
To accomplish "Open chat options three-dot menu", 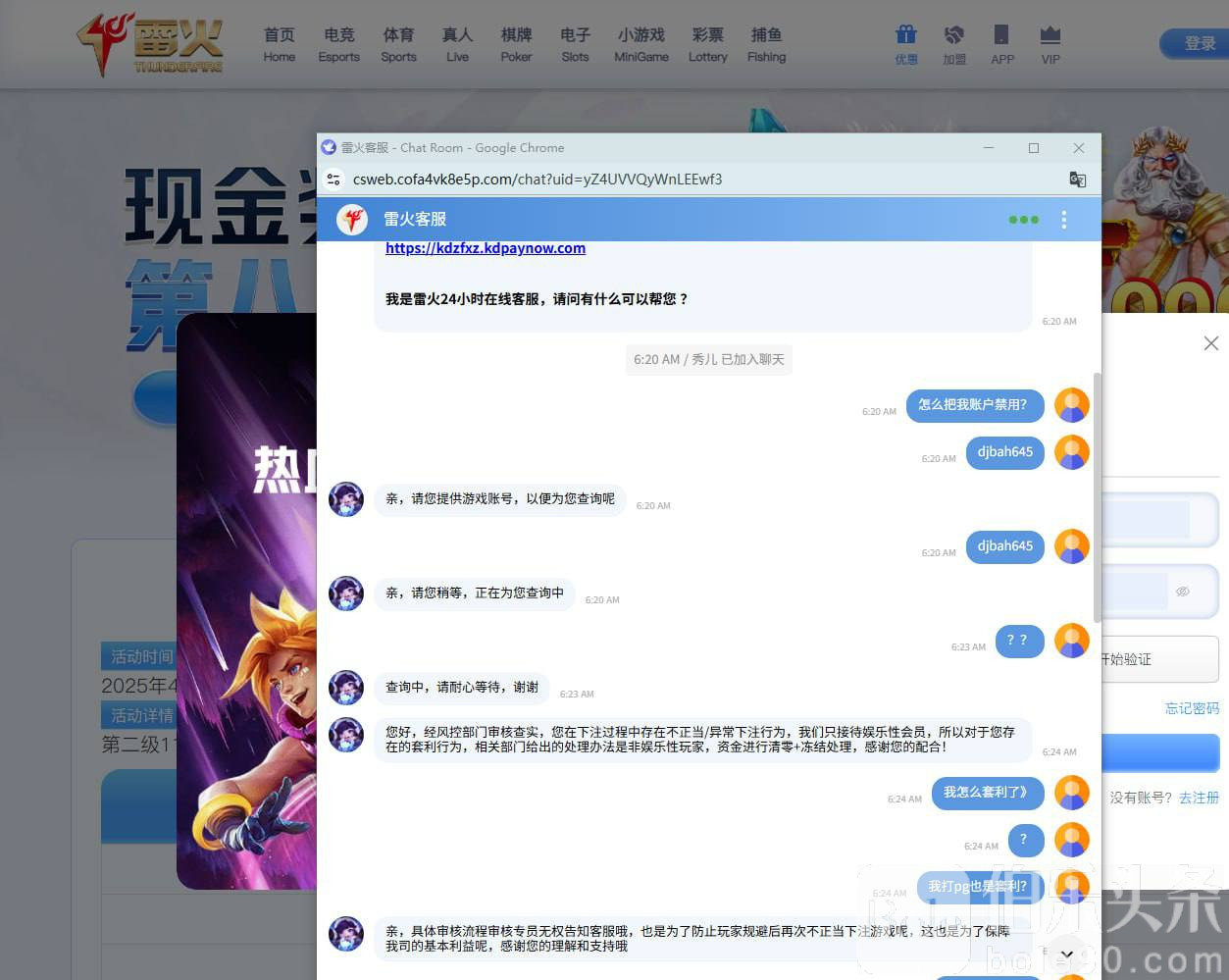I will coord(1063,220).
